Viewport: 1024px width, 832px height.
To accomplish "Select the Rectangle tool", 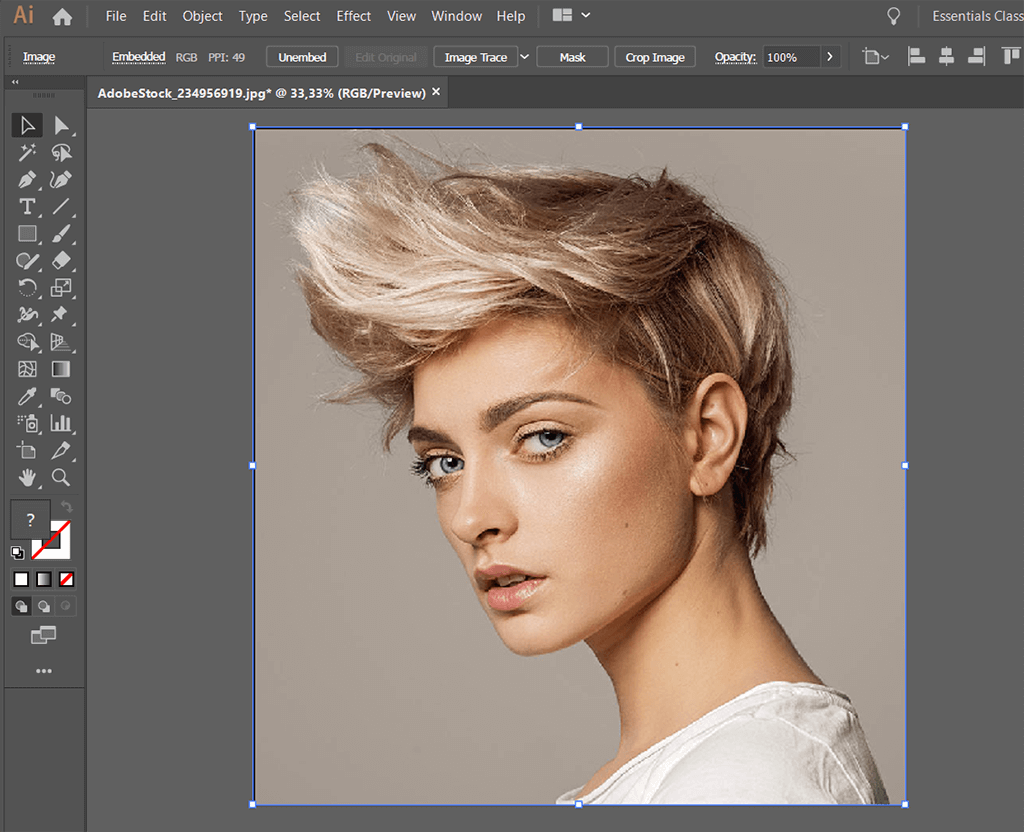I will (x=27, y=234).
